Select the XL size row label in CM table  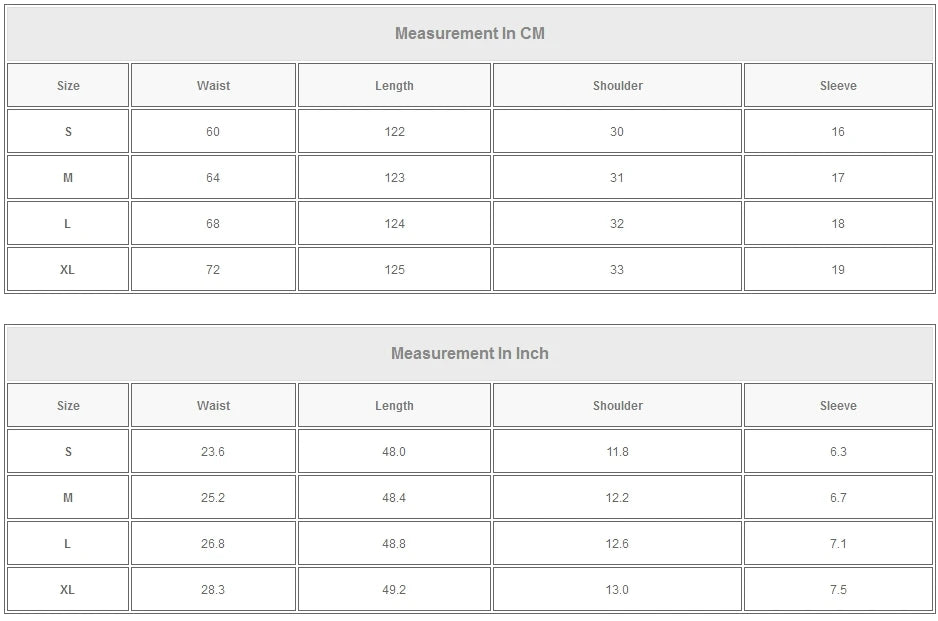click(68, 270)
